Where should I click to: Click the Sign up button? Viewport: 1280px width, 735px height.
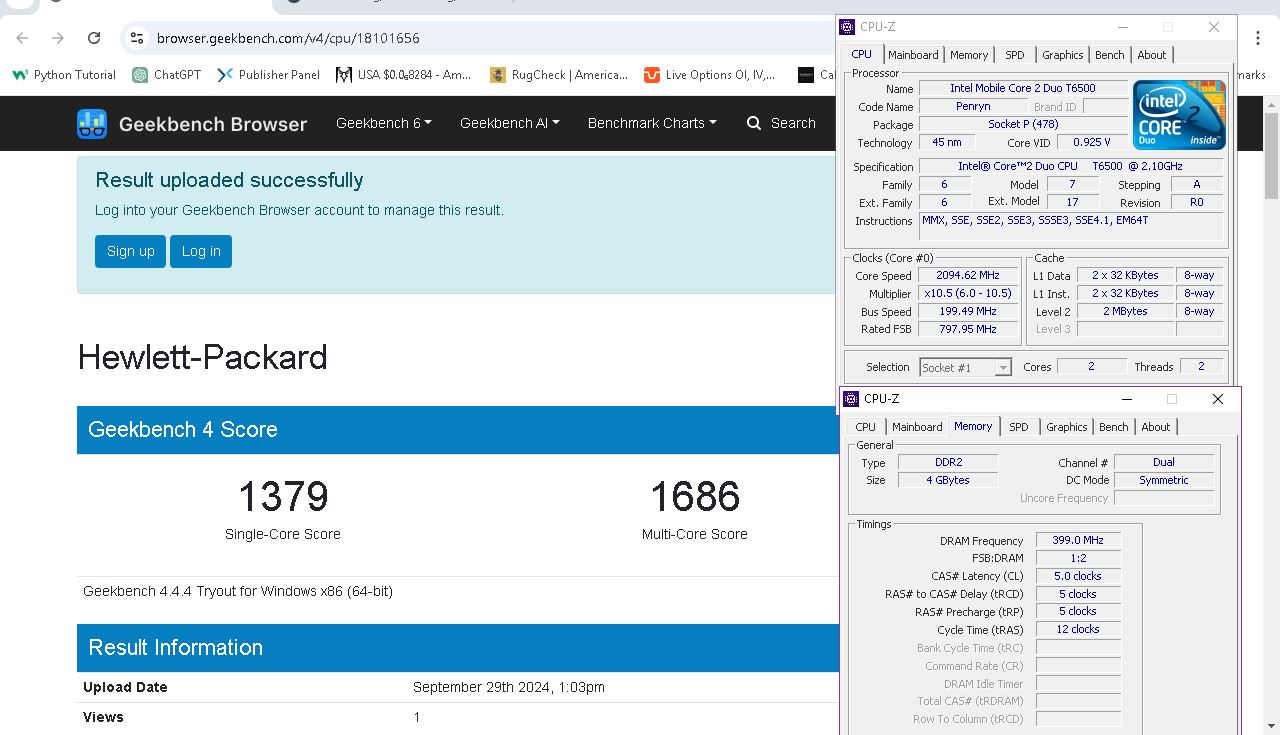(131, 251)
